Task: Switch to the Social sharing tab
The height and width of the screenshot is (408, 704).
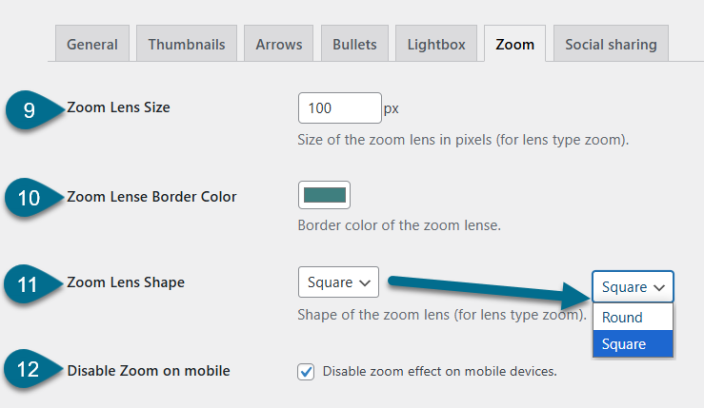Action: pyautogui.click(x=611, y=44)
